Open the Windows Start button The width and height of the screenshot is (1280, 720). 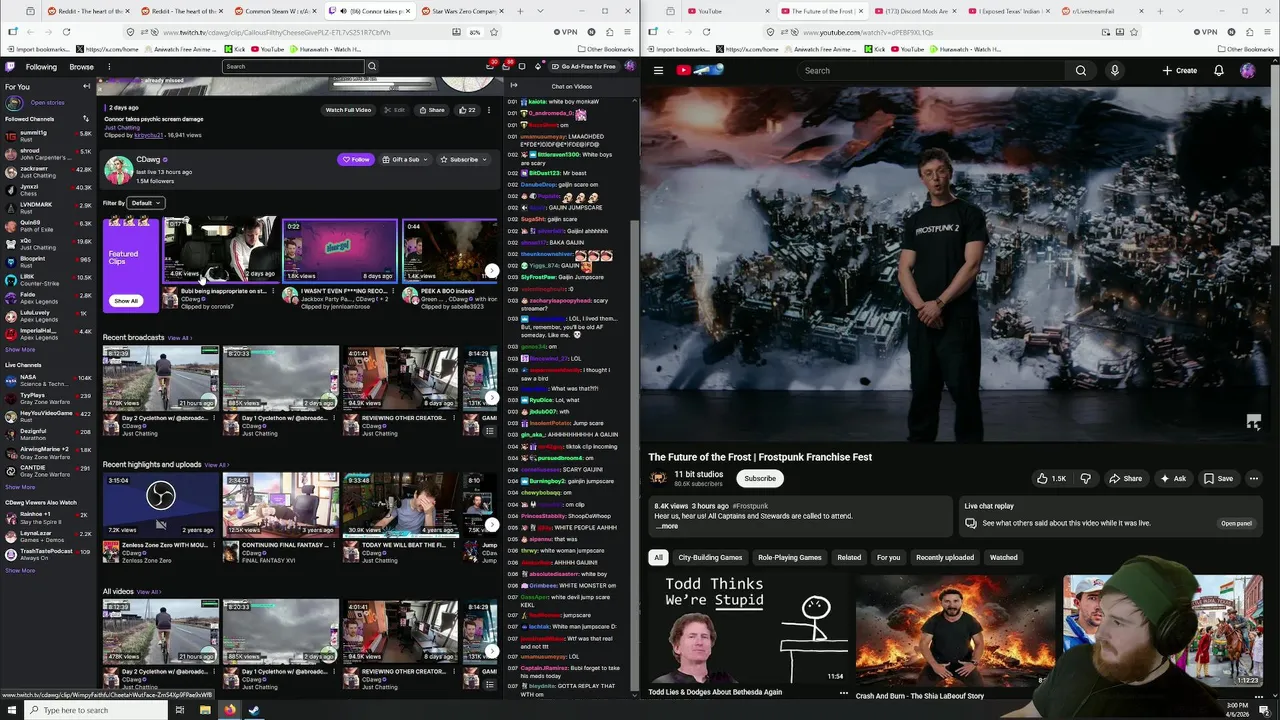[x=11, y=710]
